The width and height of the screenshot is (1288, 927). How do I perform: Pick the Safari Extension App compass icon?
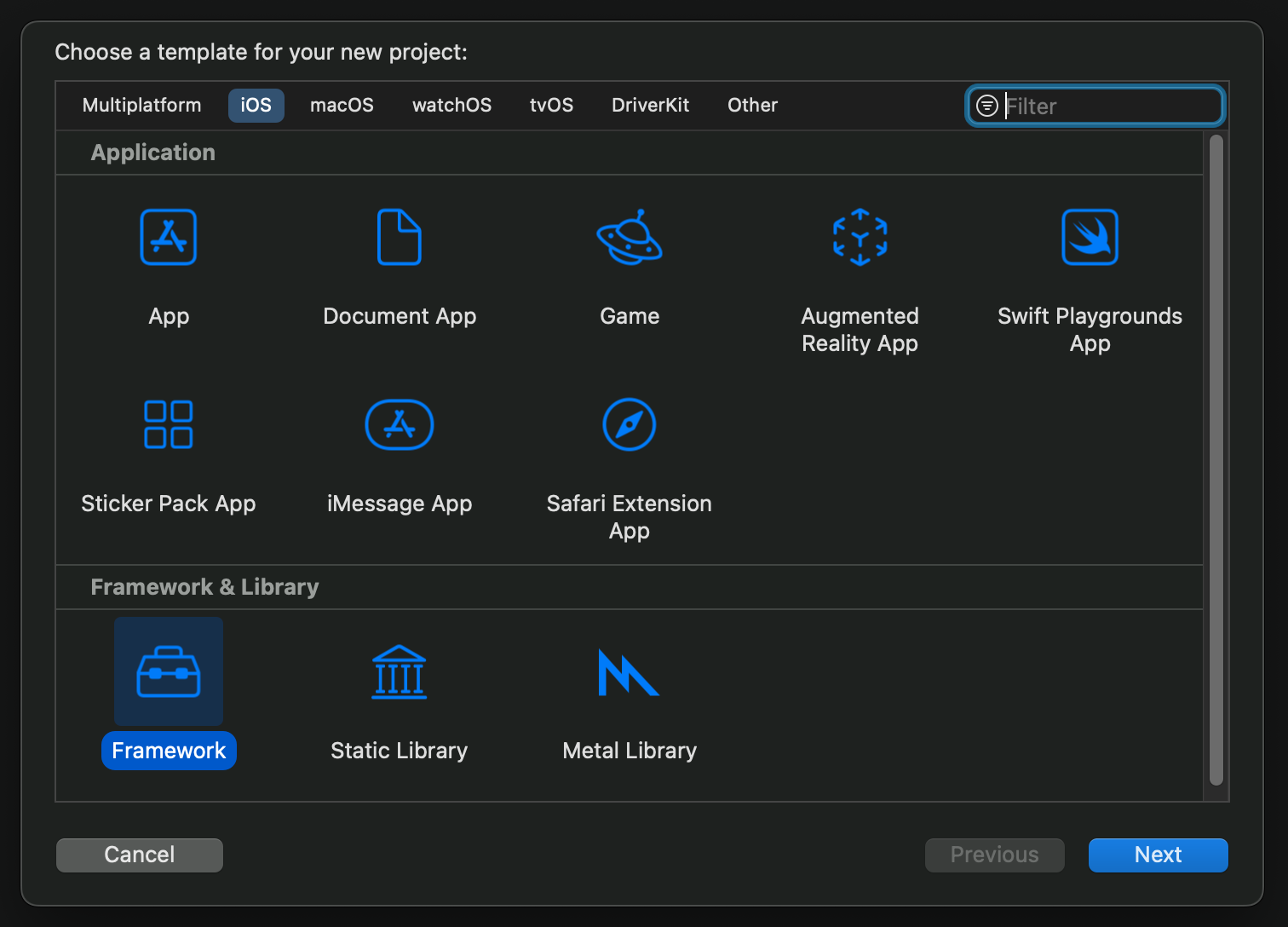[630, 424]
